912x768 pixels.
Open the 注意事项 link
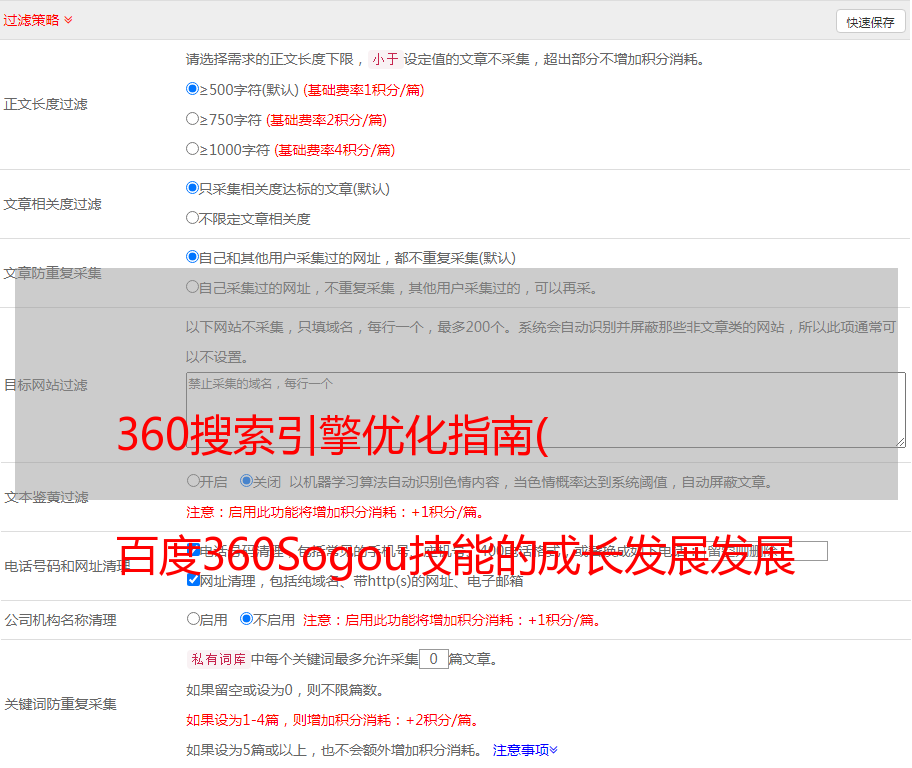click(525, 750)
